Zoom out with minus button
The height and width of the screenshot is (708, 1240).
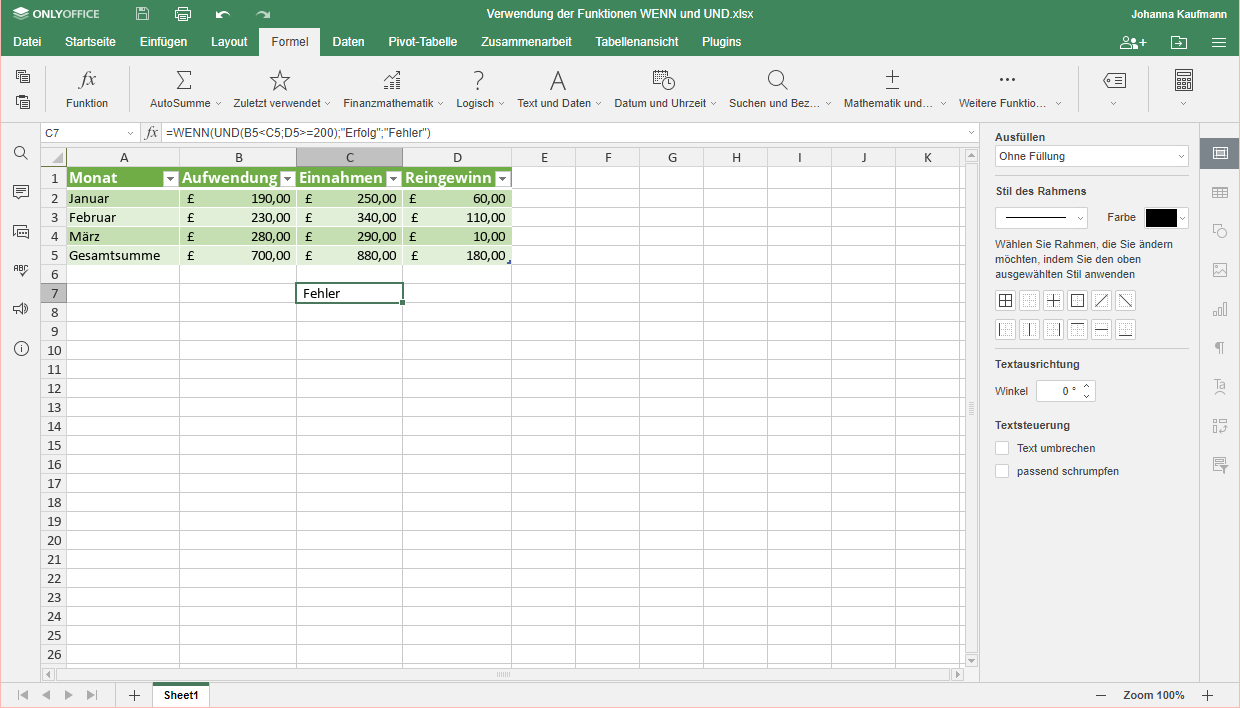click(x=1101, y=695)
